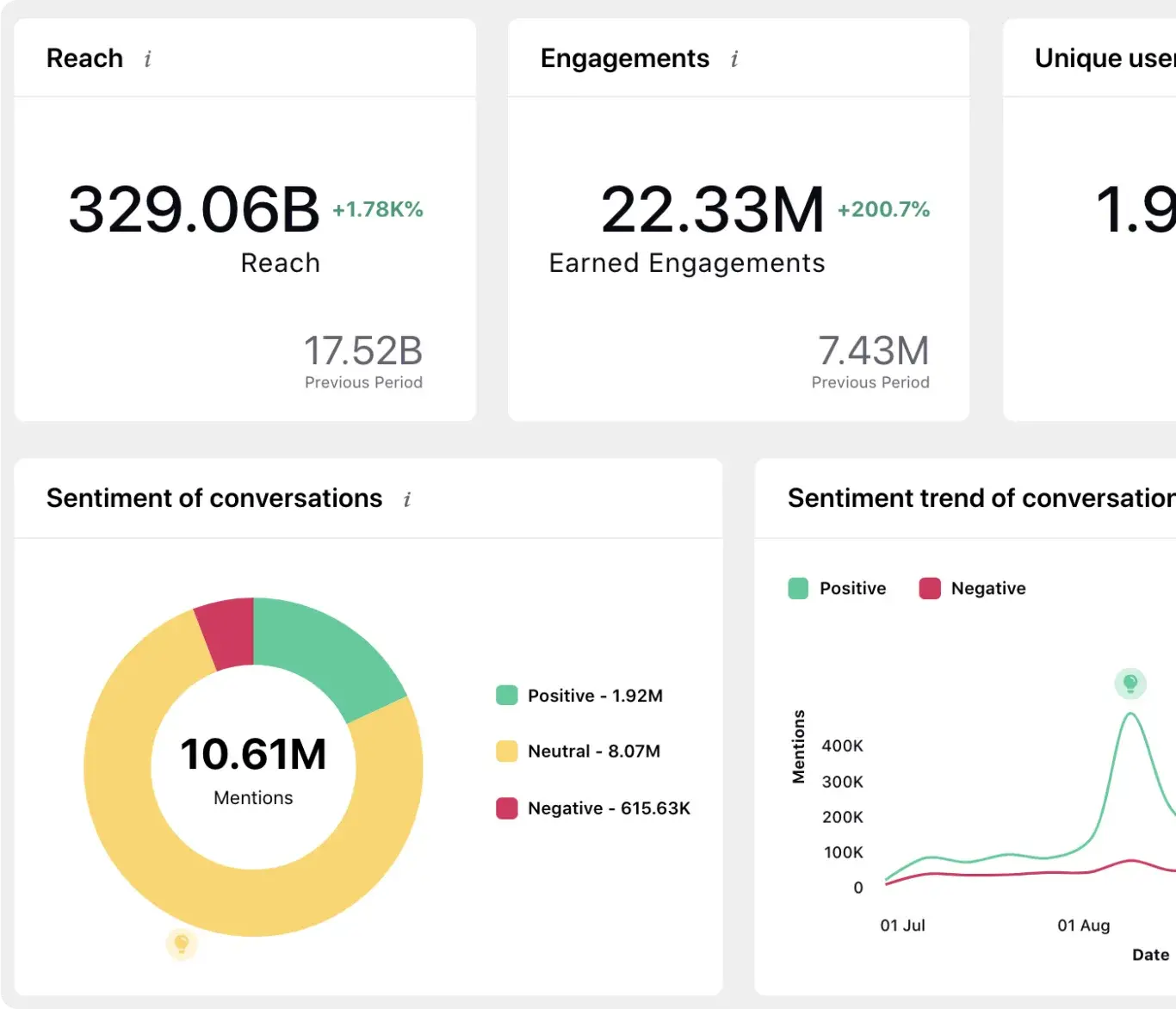
Task: Click the 17.52B Previous Period value
Action: pyautogui.click(x=363, y=349)
